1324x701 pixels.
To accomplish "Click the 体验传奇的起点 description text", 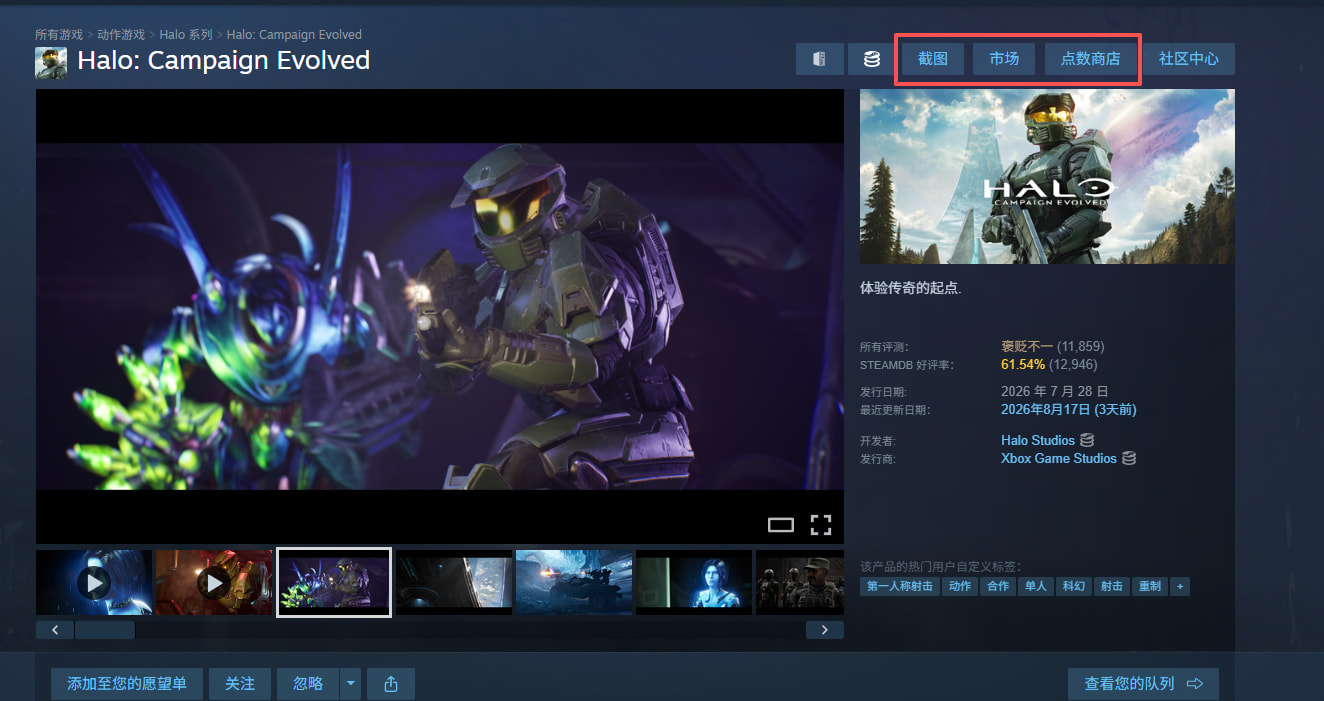I will click(x=910, y=288).
